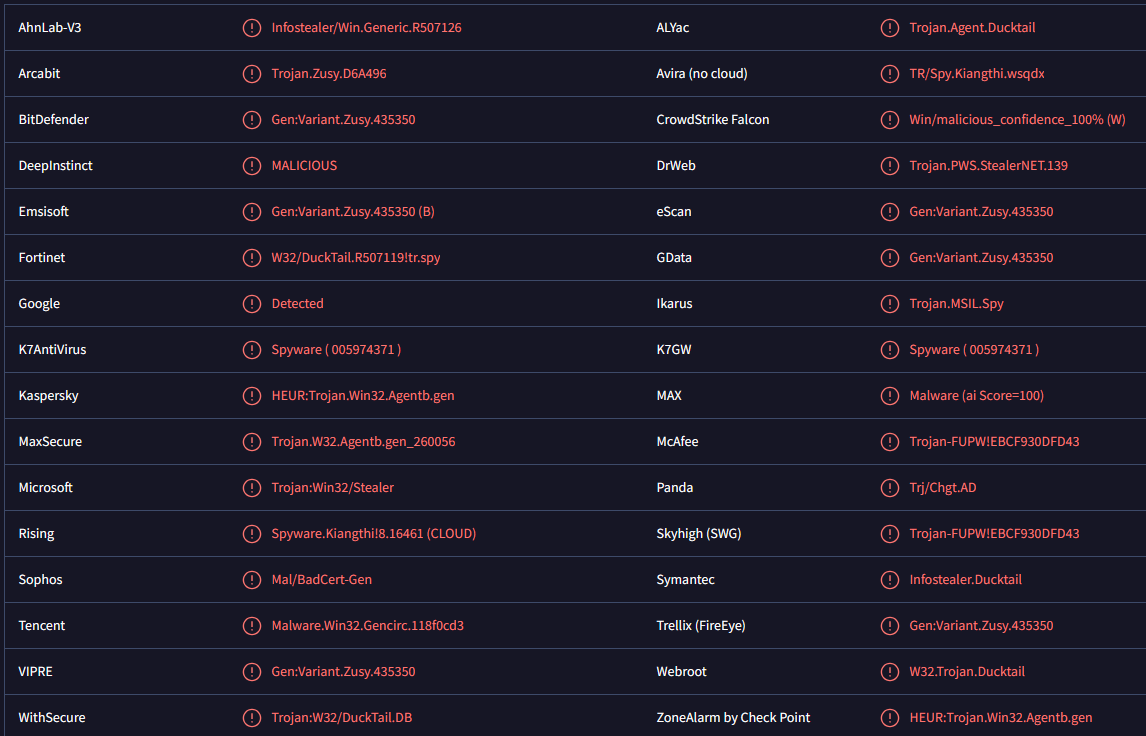Click the warning icon beside CrowdStrike Falcon result

coord(890,120)
